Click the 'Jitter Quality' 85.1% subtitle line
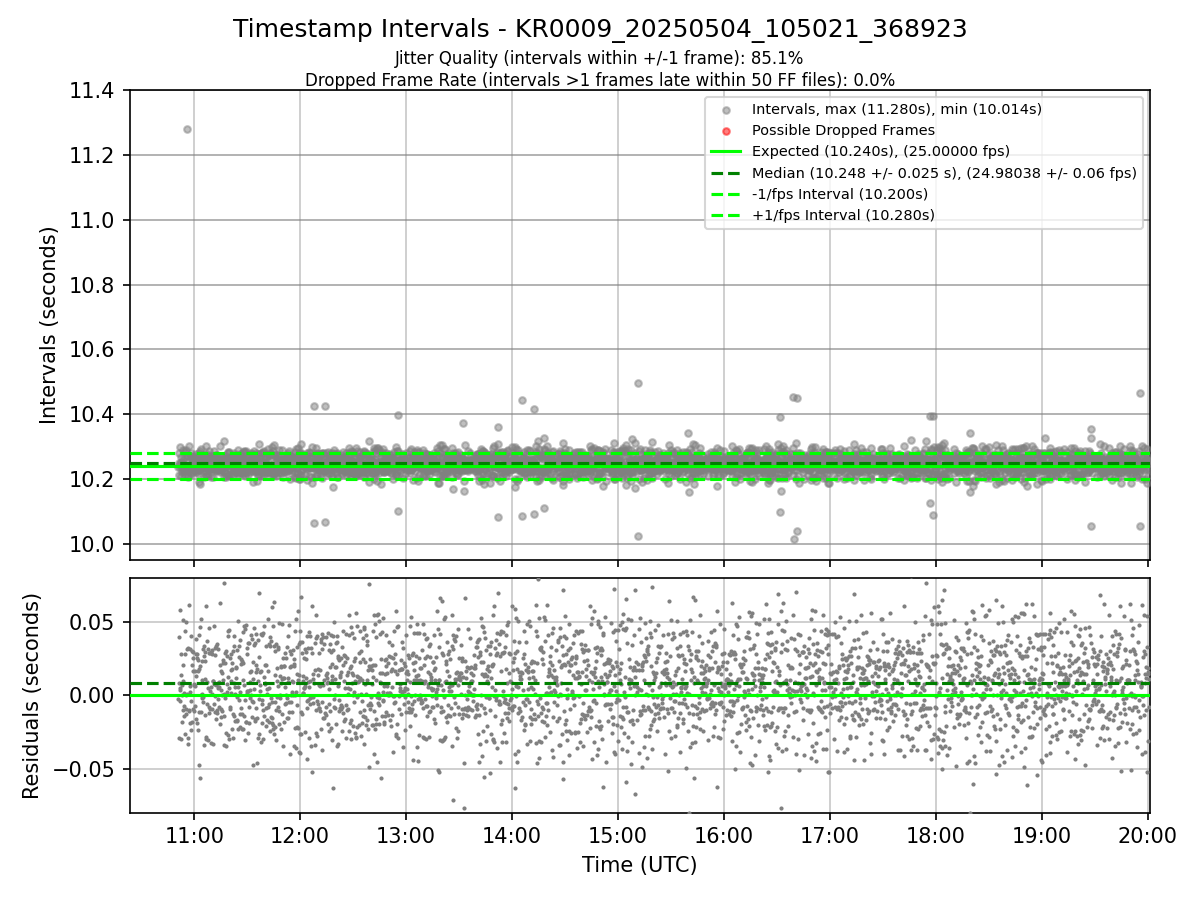This screenshot has height=900, width=1200. (599, 59)
